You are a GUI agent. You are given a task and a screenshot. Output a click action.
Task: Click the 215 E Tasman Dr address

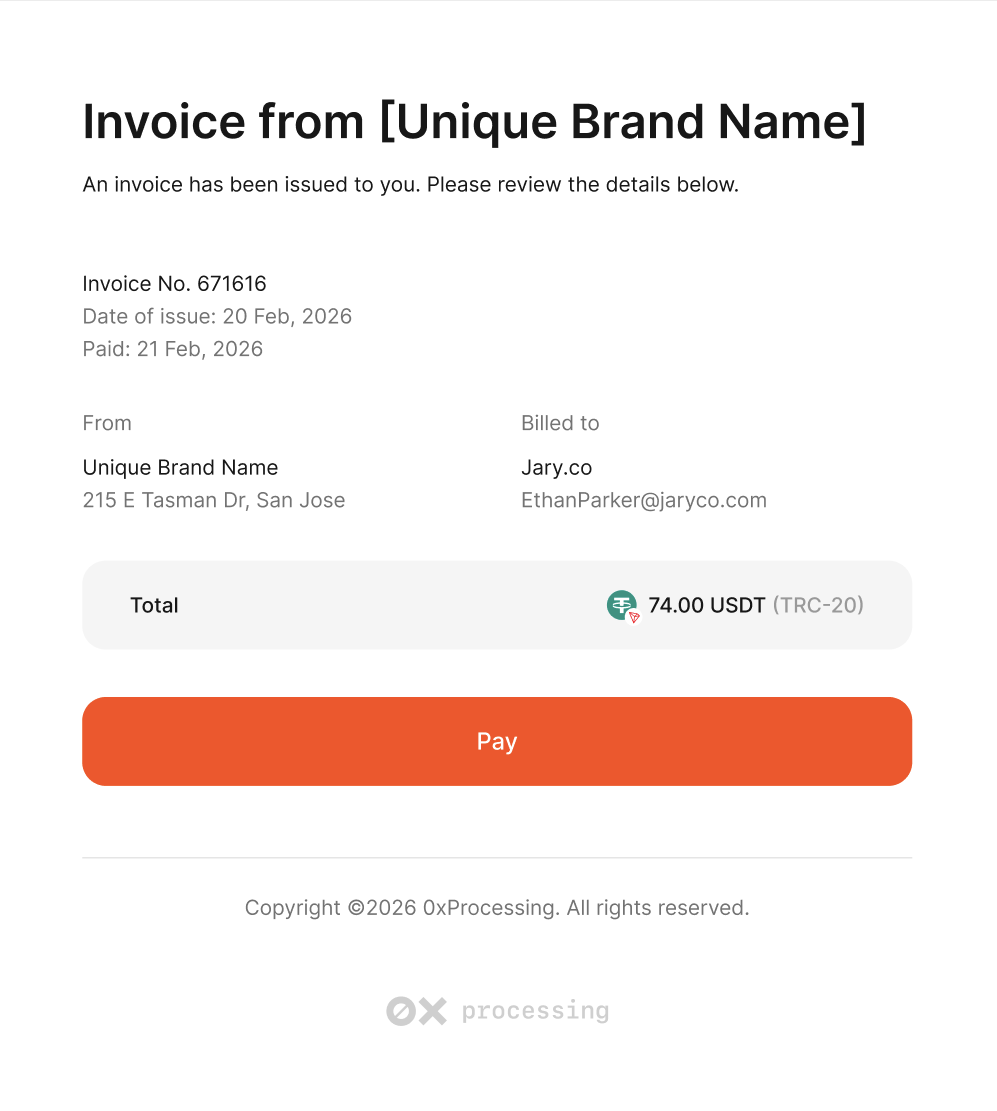coord(213,500)
